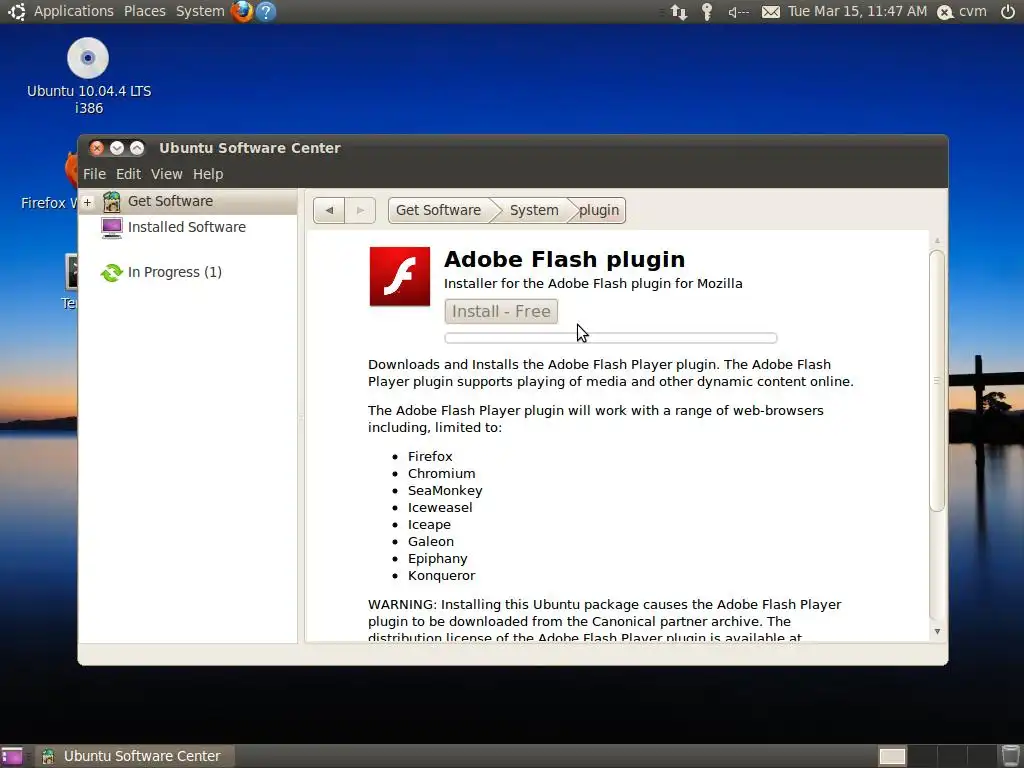Click the scroll up arrow

coord(937,240)
